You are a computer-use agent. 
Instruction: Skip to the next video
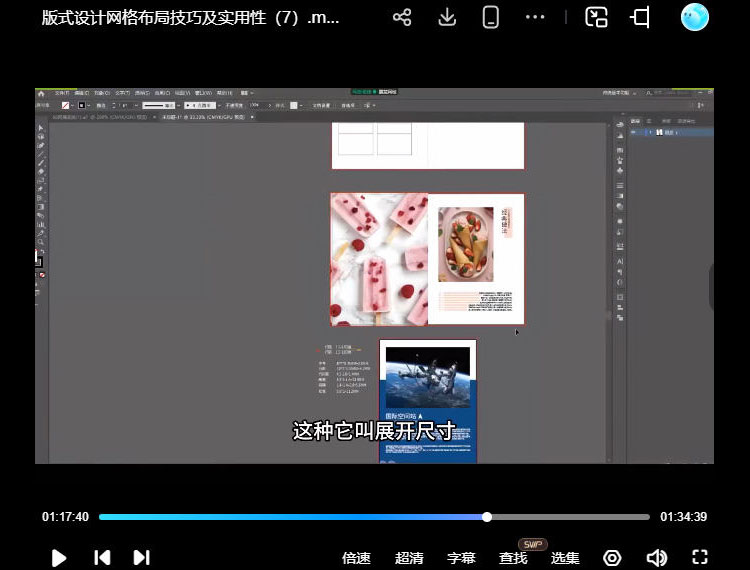[x=141, y=558]
